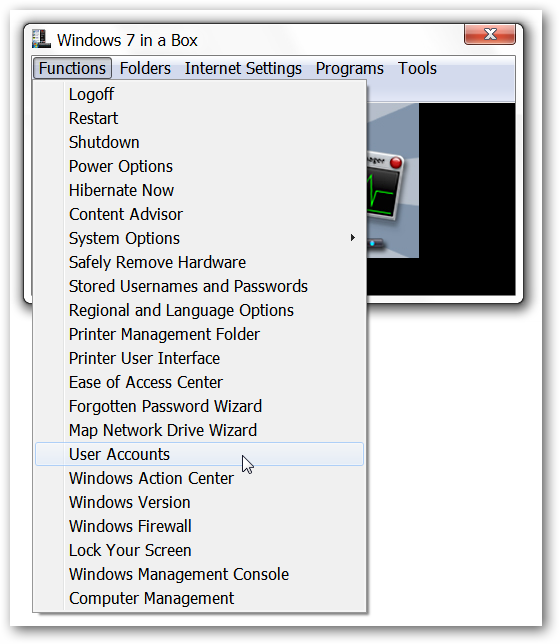Open User Accounts
560x644 pixels.
[199, 454]
